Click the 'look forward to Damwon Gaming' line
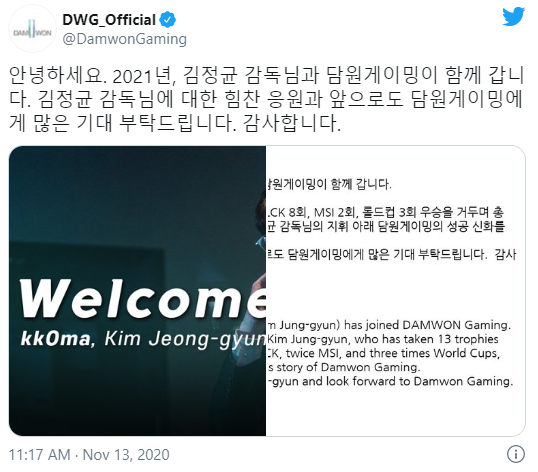Viewport: 538px width, 472px height. coord(390,381)
